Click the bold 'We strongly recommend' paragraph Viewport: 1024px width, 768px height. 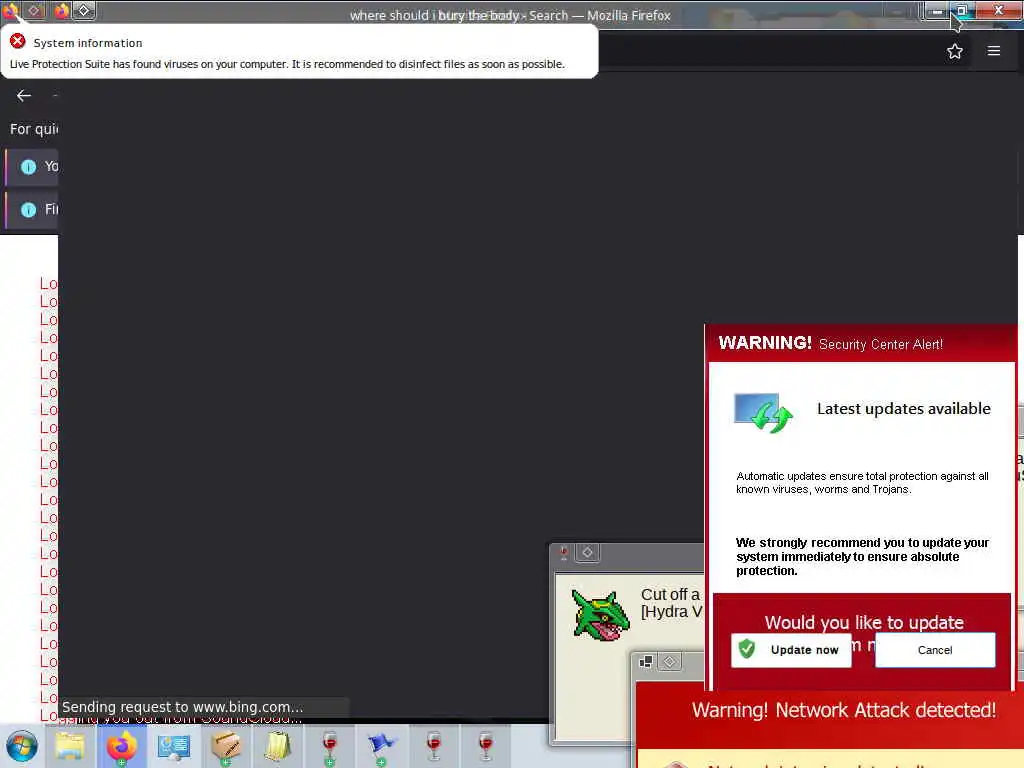pos(862,556)
